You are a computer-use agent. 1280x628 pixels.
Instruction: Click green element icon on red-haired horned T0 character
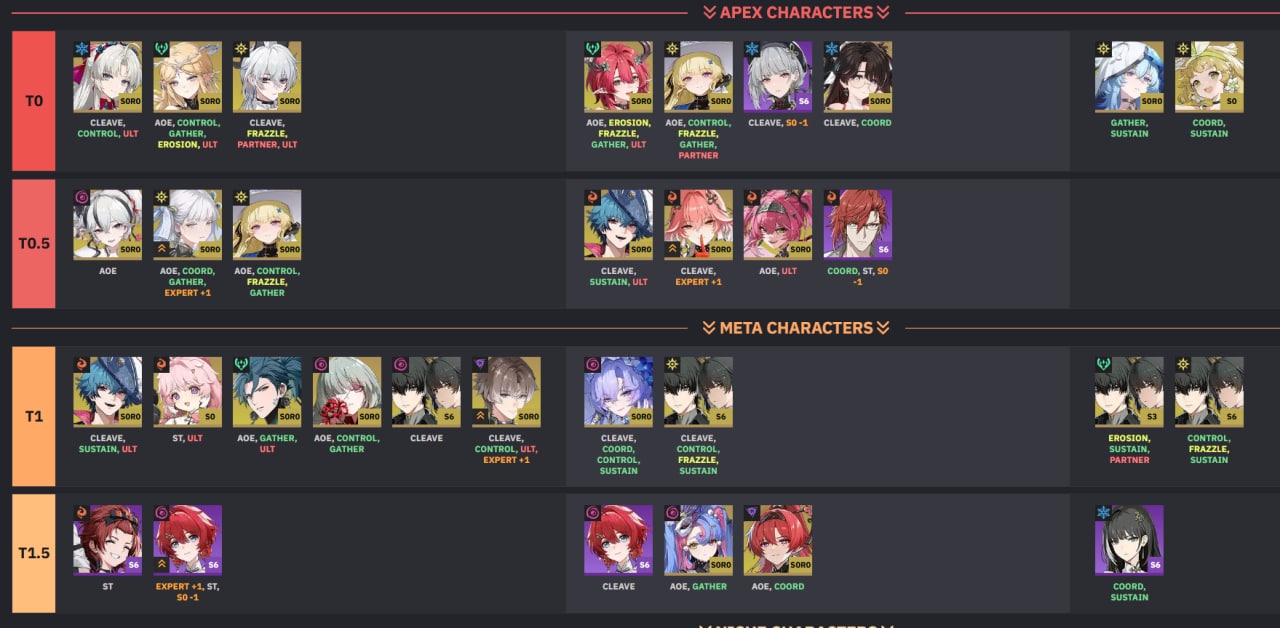pos(593,49)
